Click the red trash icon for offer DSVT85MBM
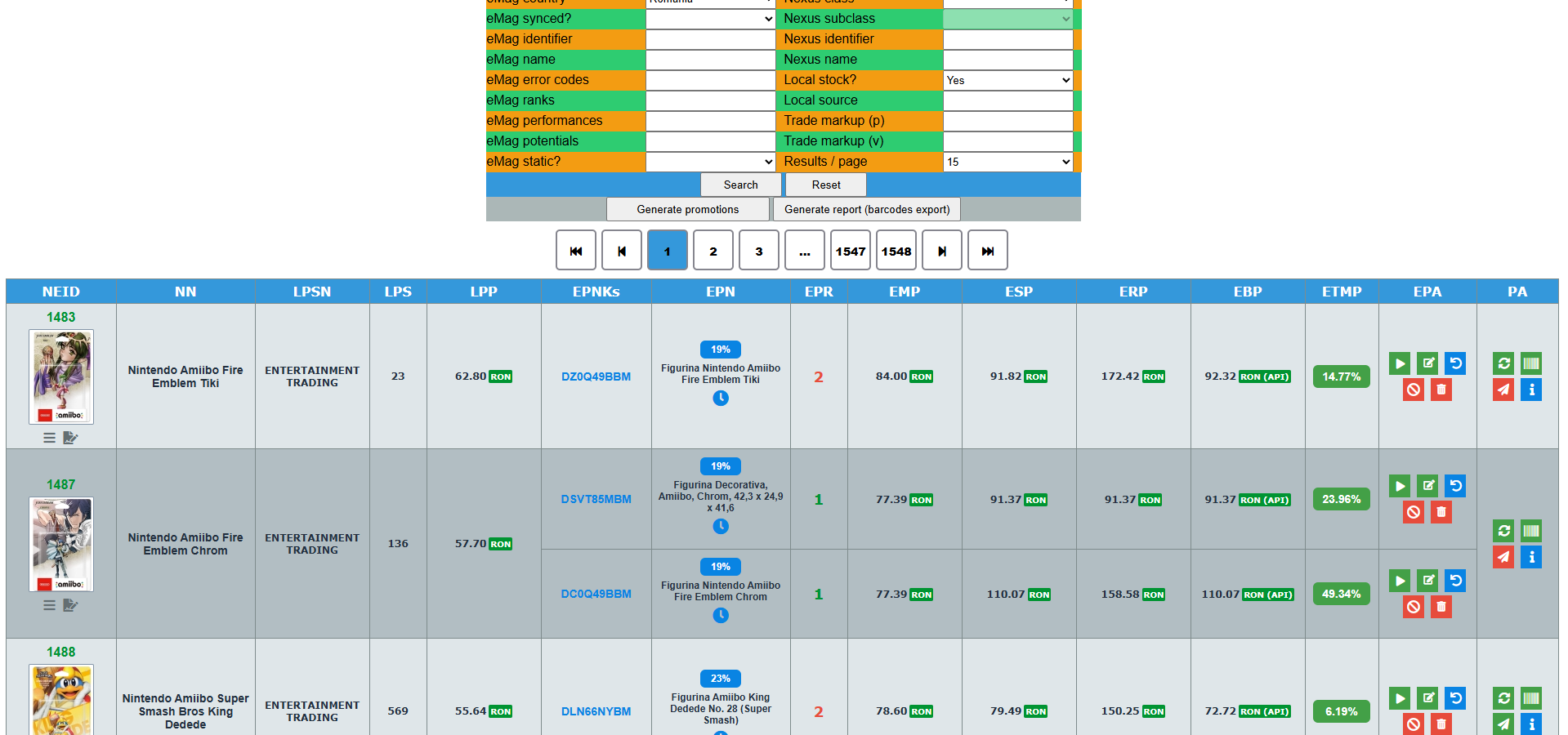Image resolution: width=1568 pixels, height=735 pixels. pos(1441,512)
